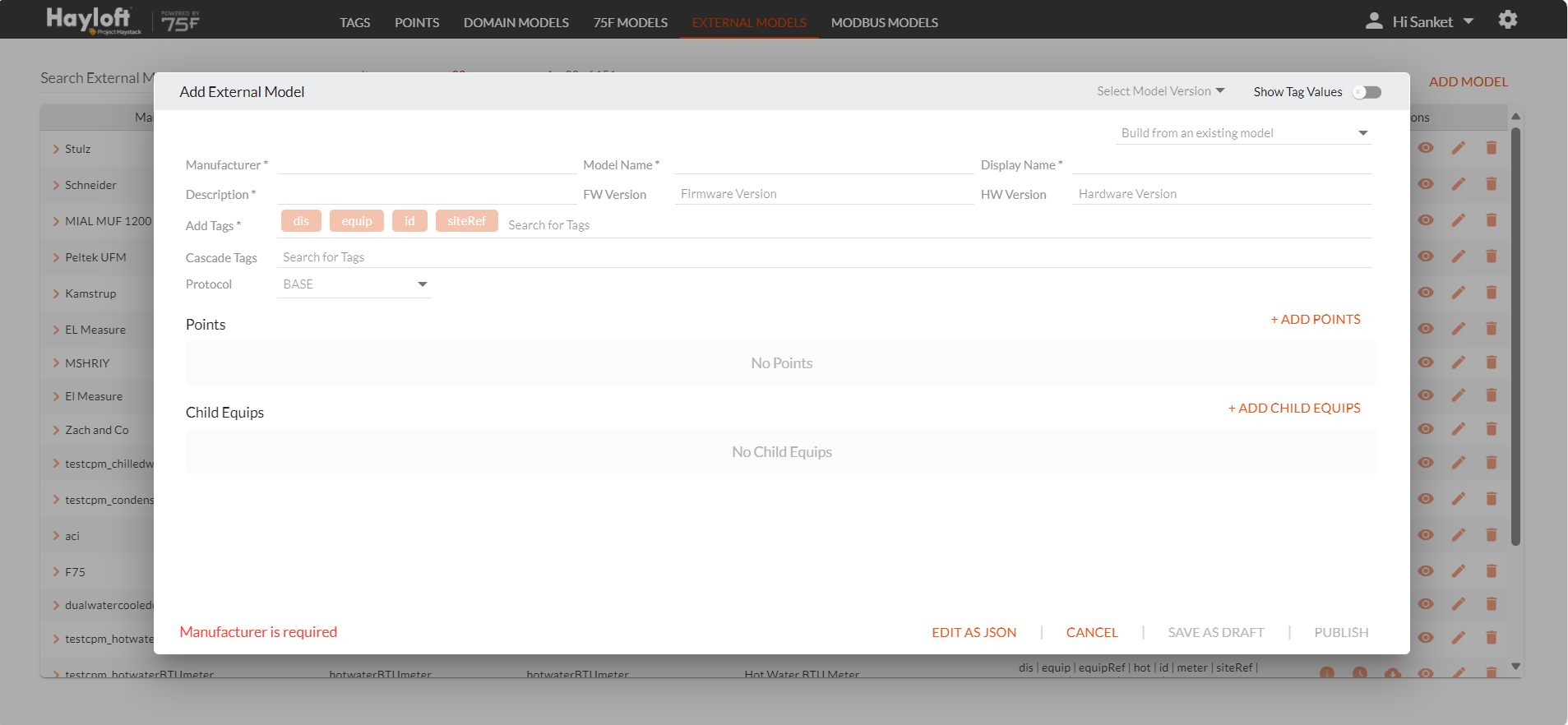Click the trash icon on the dualwatercooled row
Image resolution: width=1568 pixels, height=725 pixels.
pyautogui.click(x=1491, y=604)
